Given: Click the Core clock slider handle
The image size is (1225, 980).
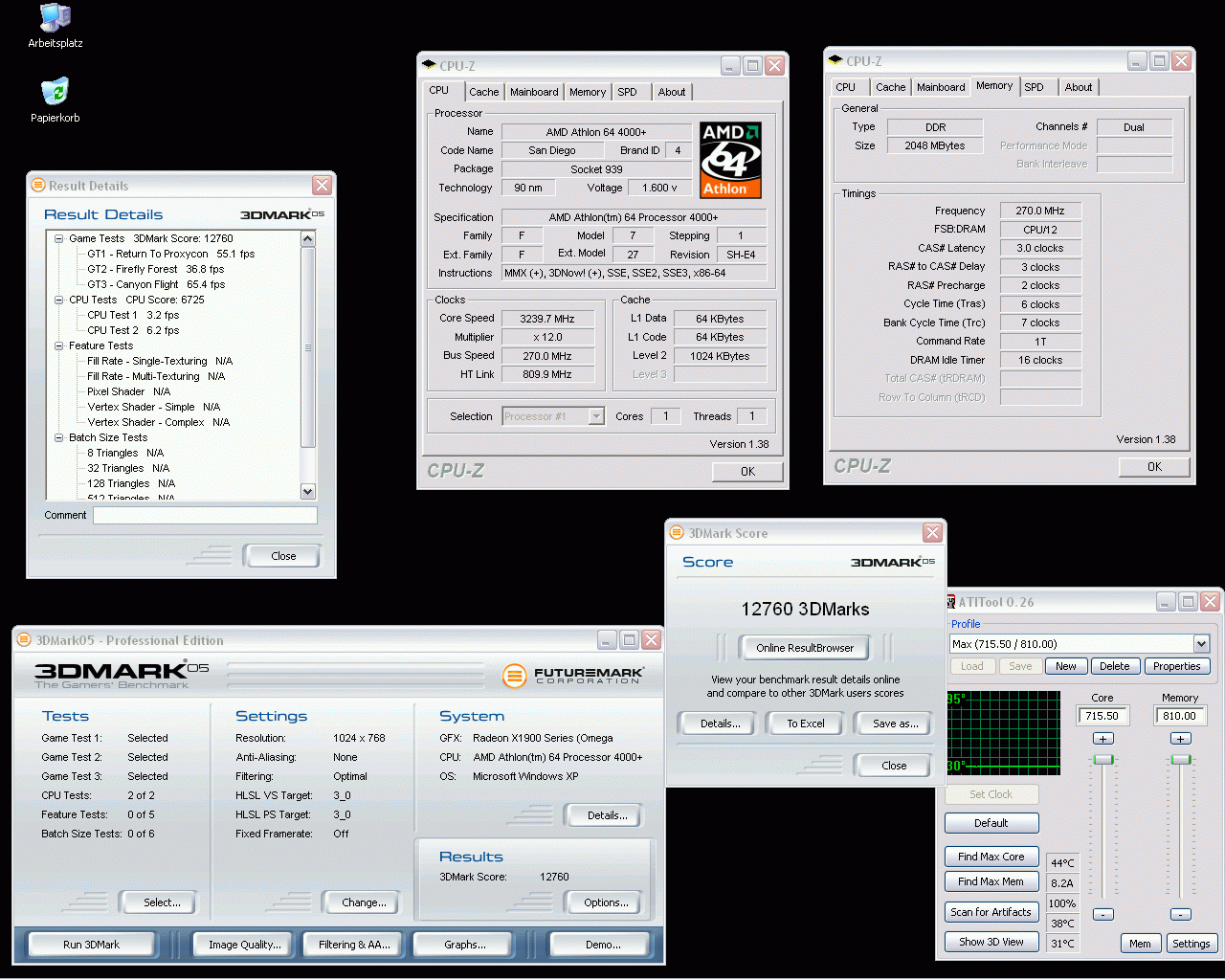Looking at the screenshot, I should tap(1103, 759).
